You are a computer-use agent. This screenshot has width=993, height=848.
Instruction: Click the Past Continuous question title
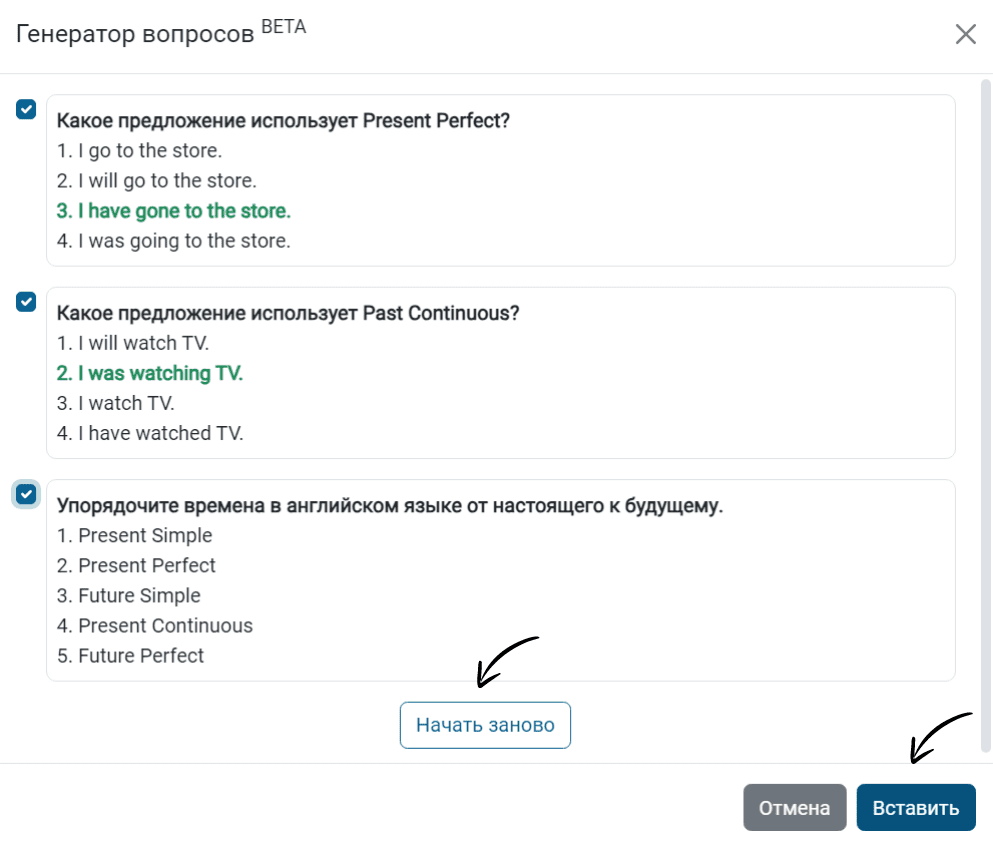pos(288,313)
